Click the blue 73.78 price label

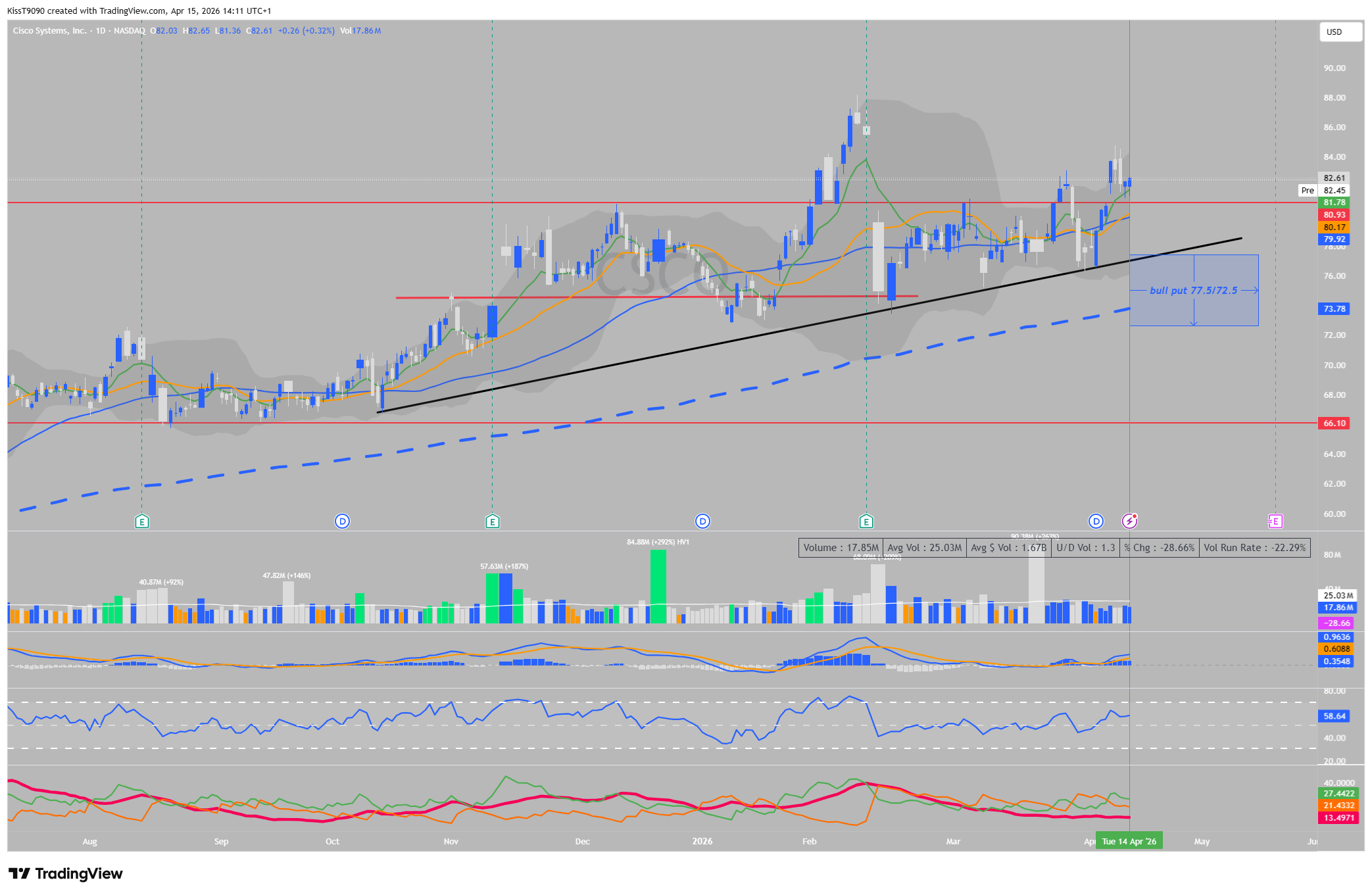(1334, 309)
